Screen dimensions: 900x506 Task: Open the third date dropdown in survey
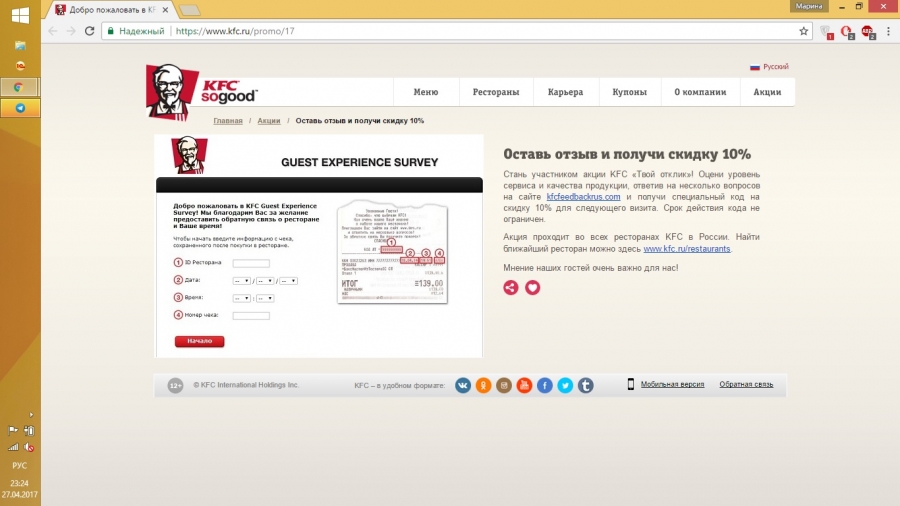[288, 281]
